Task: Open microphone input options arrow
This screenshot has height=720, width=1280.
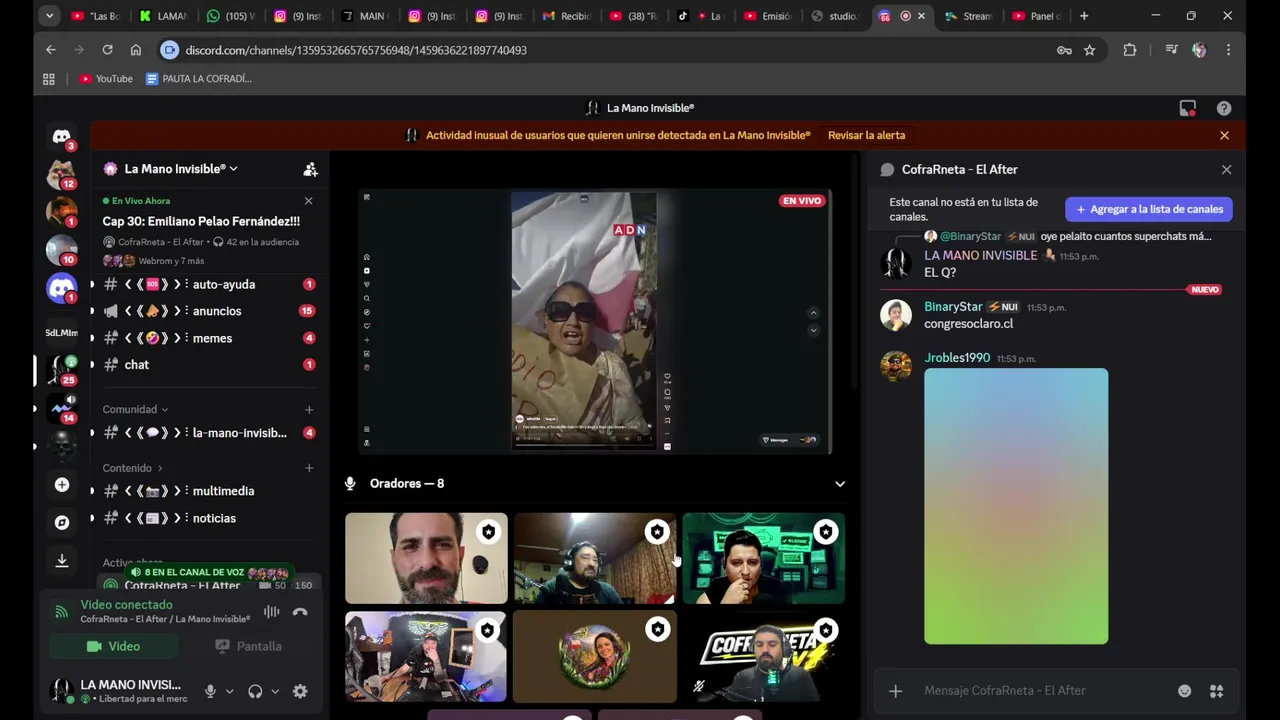Action: [229, 691]
